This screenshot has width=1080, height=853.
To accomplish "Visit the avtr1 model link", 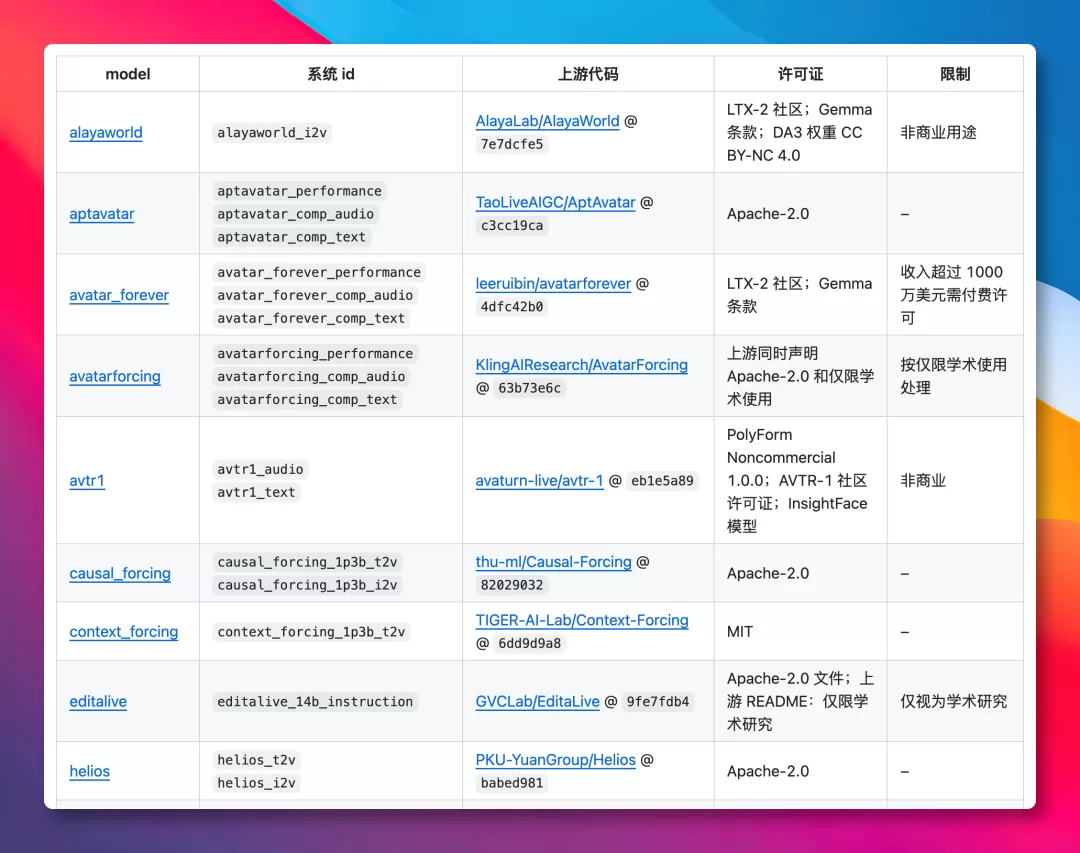I will (87, 480).
